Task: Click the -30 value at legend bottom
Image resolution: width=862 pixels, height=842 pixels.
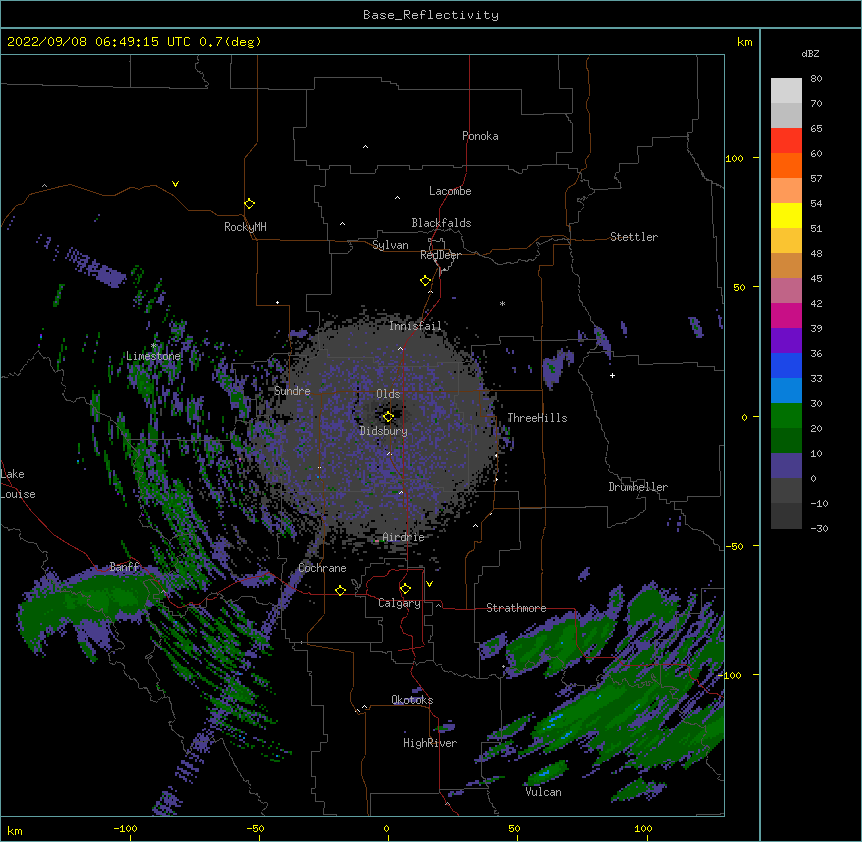Action: [x=819, y=528]
